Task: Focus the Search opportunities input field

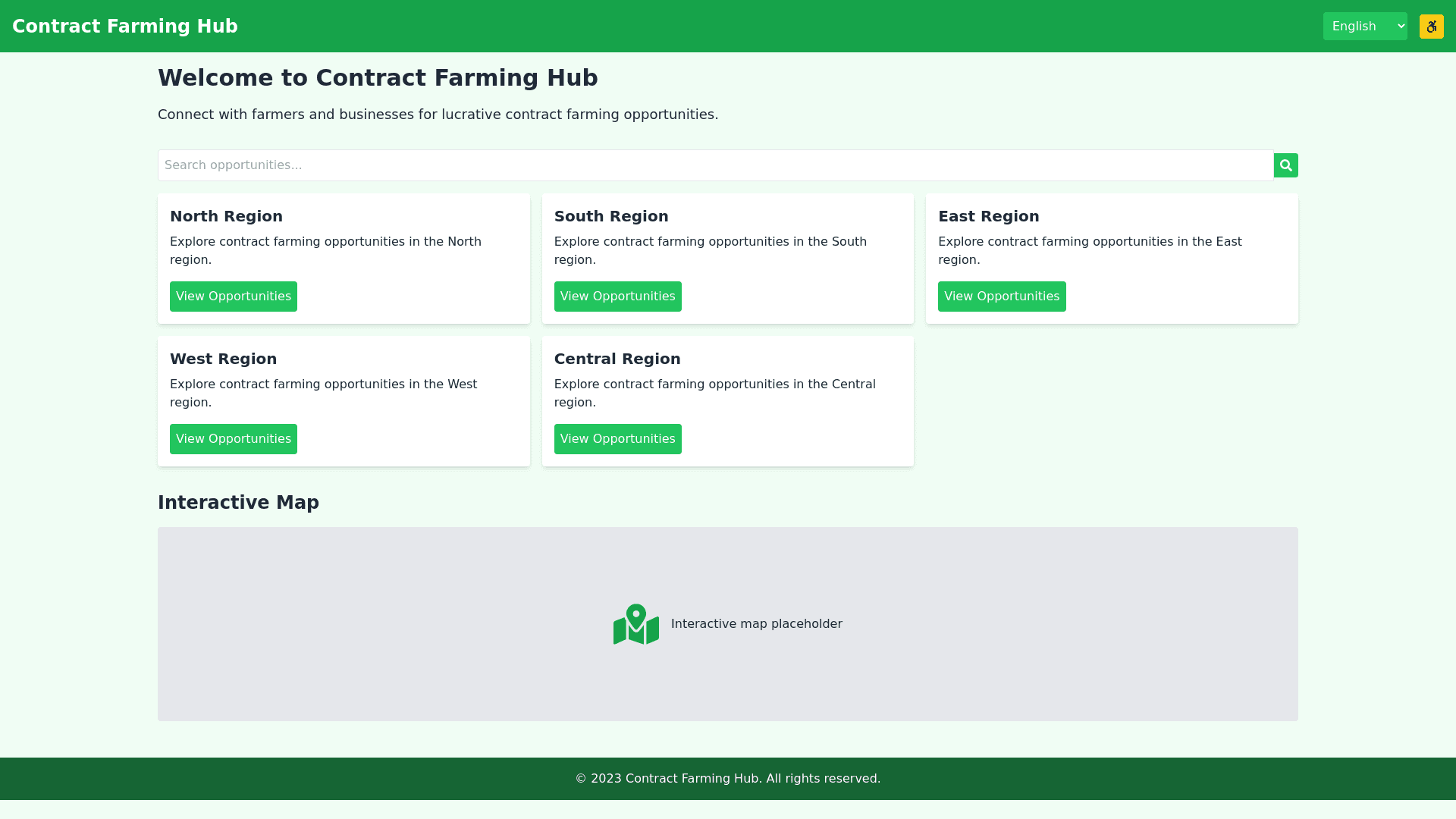Action: (x=715, y=165)
